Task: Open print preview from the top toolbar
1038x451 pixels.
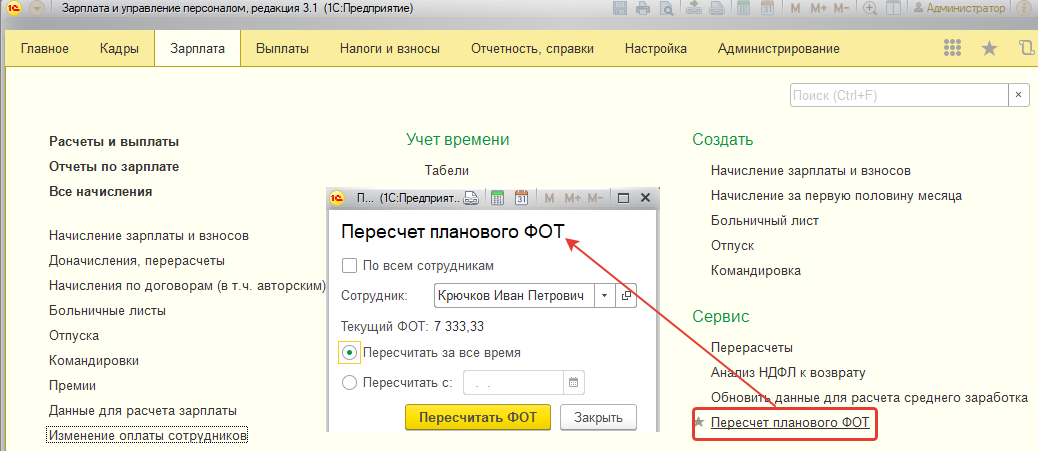Action: point(665,8)
